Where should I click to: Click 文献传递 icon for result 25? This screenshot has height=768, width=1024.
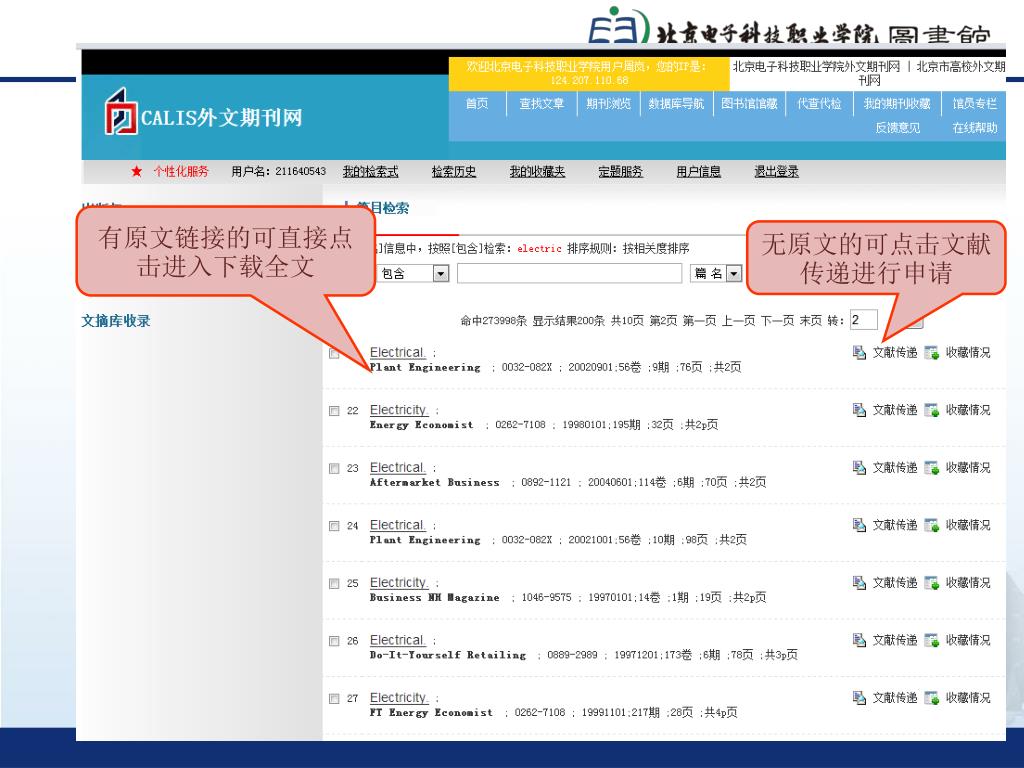859,583
